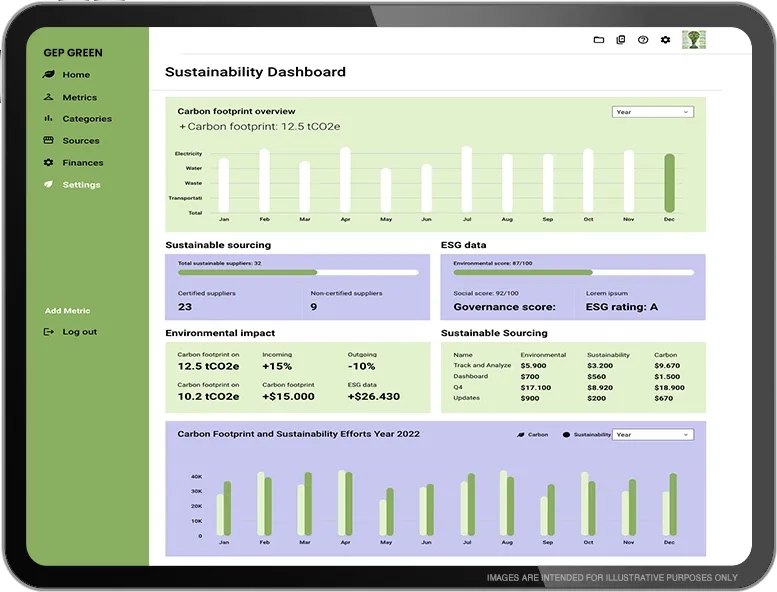Click the user profile avatar thumbnail
This screenshot has width=777, height=592.
point(694,40)
